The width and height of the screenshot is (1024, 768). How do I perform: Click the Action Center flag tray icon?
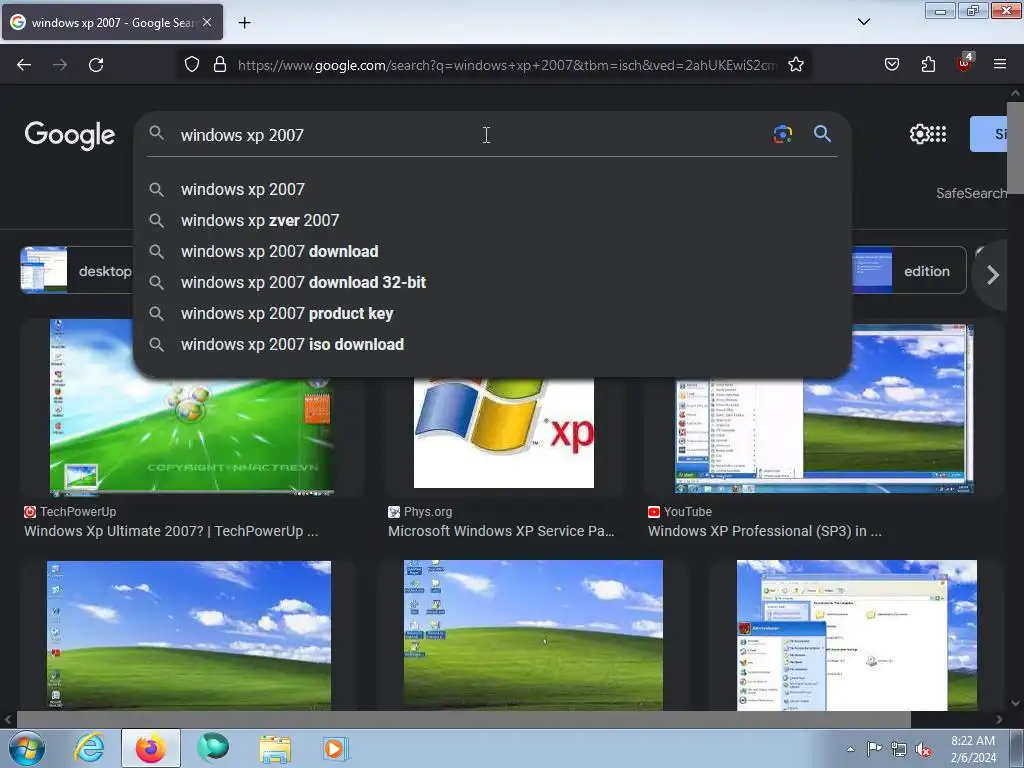point(874,749)
